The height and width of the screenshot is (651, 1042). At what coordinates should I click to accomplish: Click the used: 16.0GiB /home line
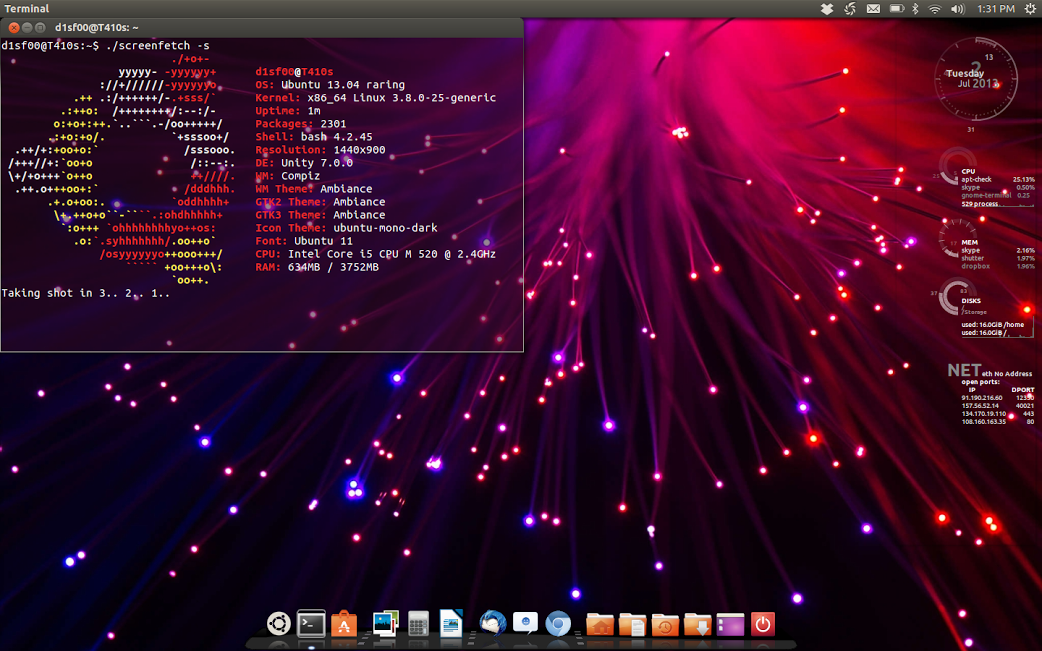[x=993, y=325]
